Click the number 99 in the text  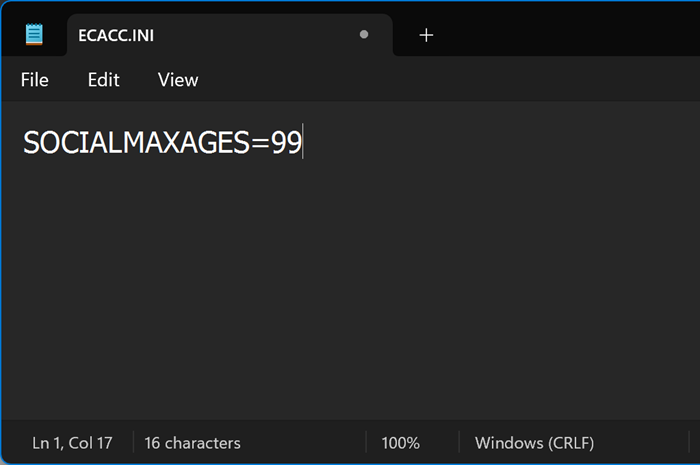[x=286, y=143]
